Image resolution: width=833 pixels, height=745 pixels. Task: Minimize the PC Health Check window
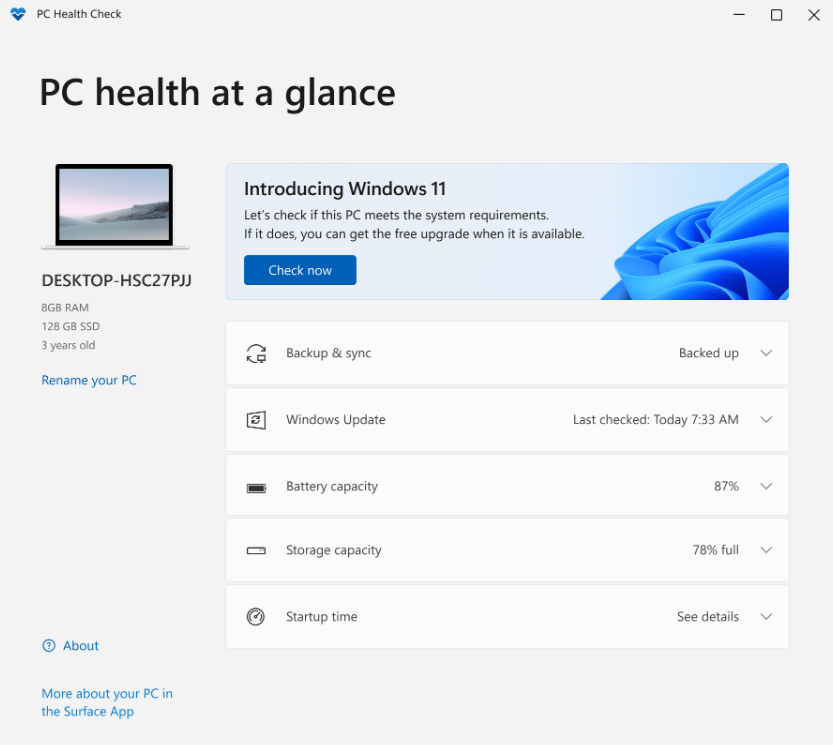pos(739,15)
